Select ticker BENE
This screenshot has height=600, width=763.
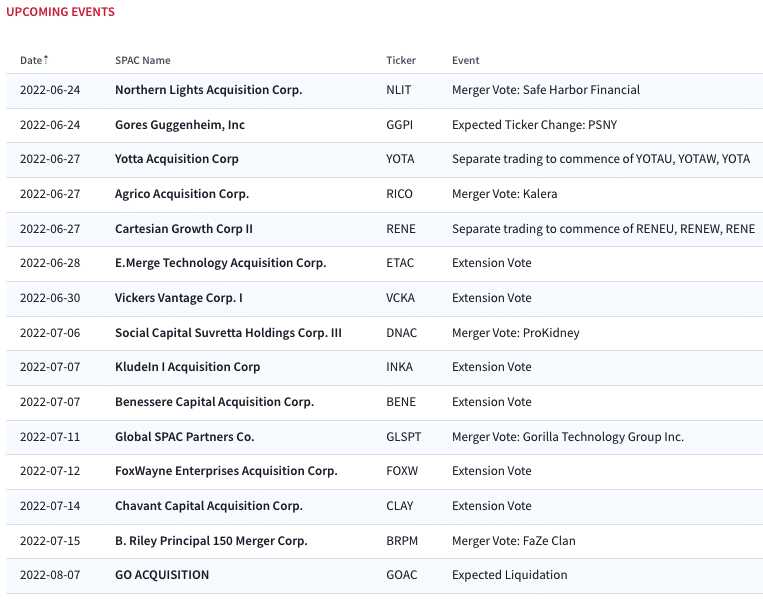[401, 402]
